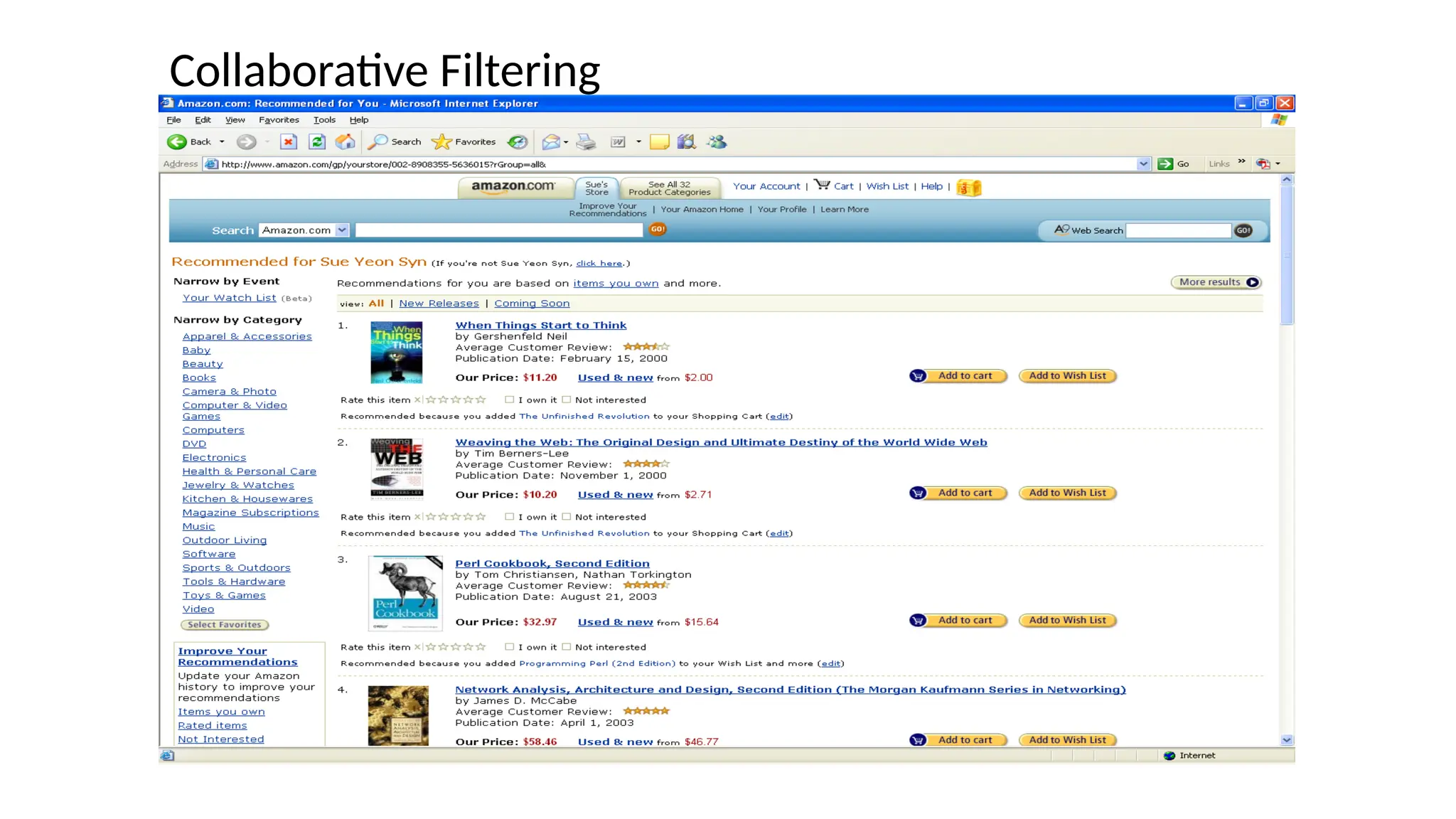Click the Perl Cookbook cover thumbnail
This screenshot has width=1456, height=819.
(x=405, y=594)
